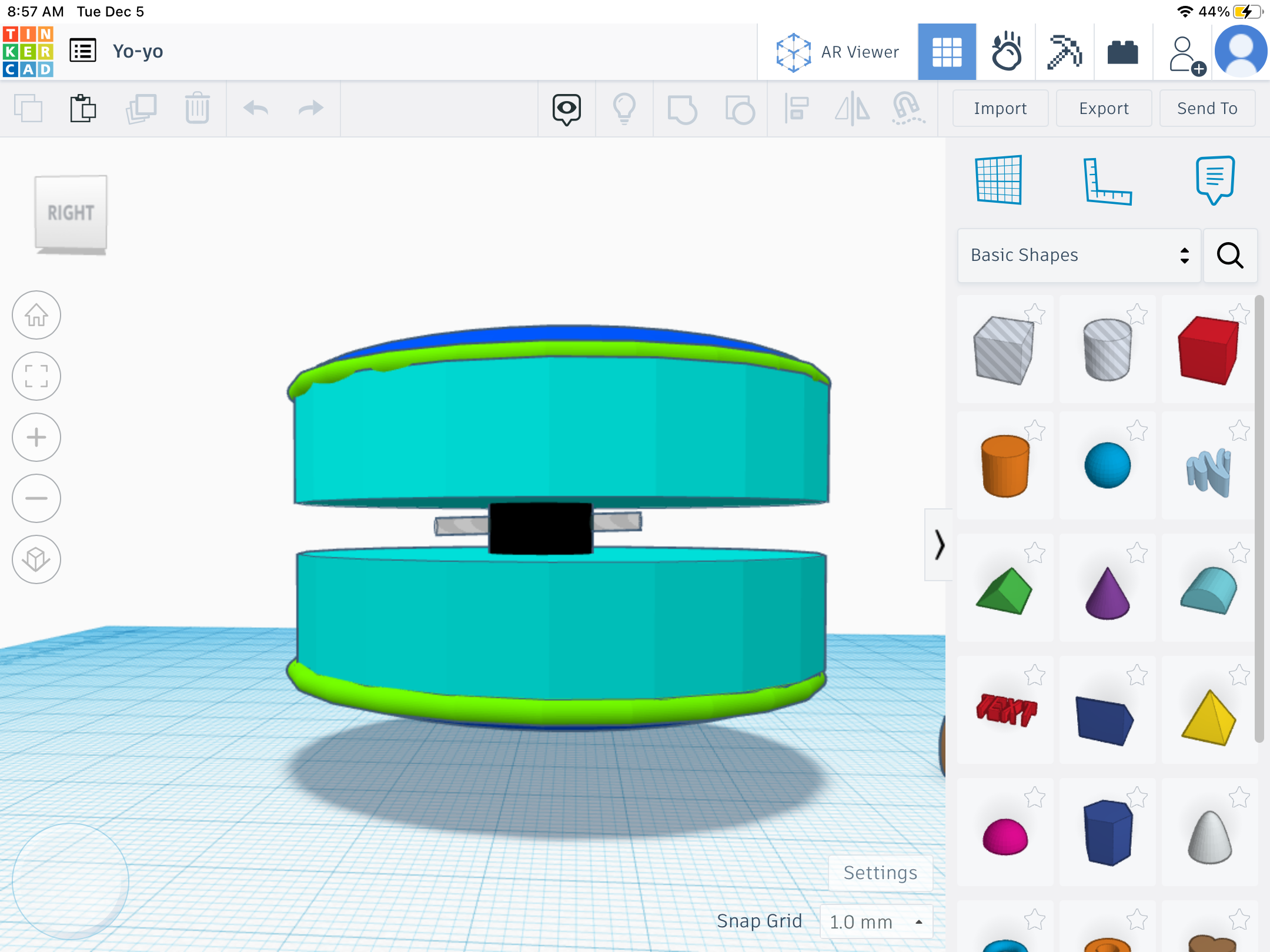Pick the striped Box hole shape
This screenshot has height=952, width=1270.
(1005, 349)
